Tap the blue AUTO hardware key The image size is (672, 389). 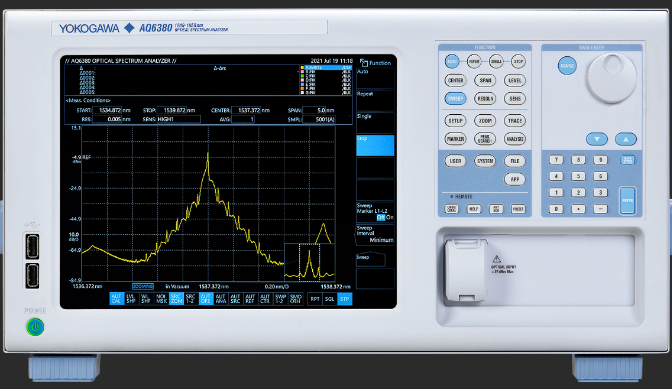tap(452, 62)
